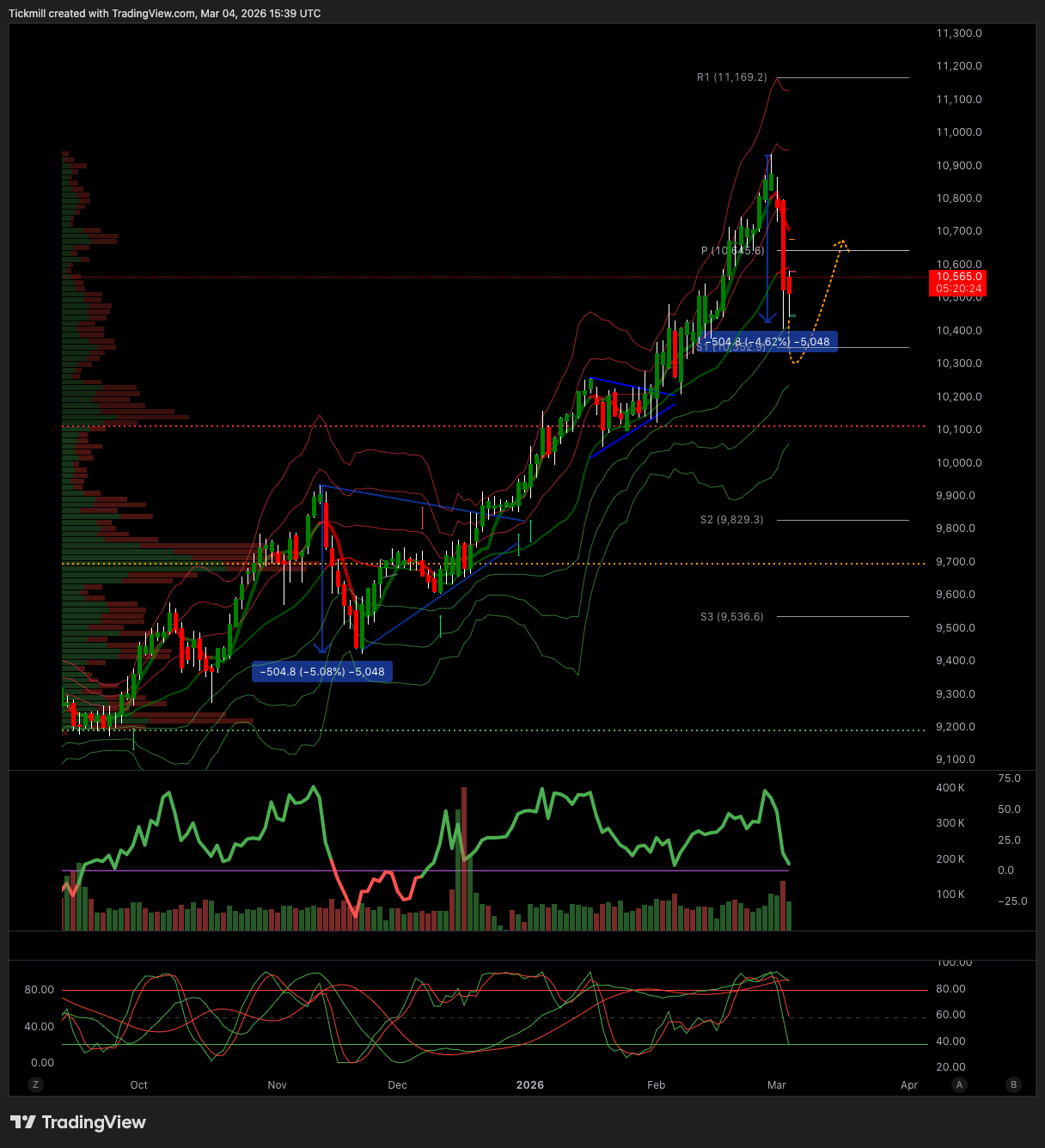Viewport: 1045px width, 1148px height.
Task: Click the 9,500.0 price axis label
Action: (956, 628)
